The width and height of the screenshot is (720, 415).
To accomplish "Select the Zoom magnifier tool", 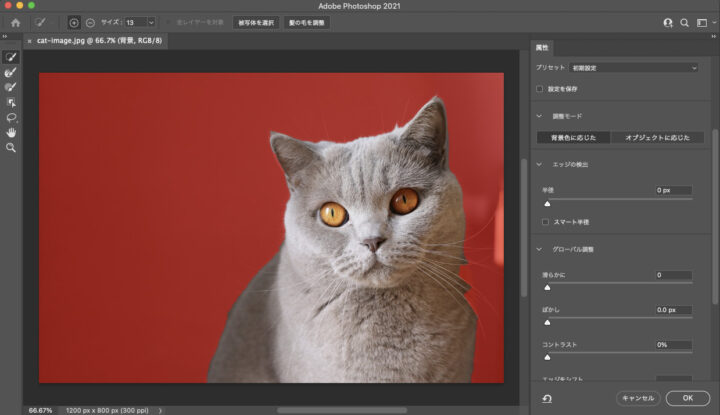I will point(11,147).
